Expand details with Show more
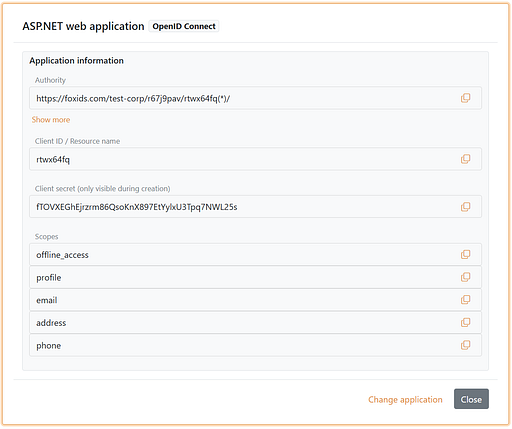The height and width of the screenshot is (429, 512). click(x=51, y=120)
